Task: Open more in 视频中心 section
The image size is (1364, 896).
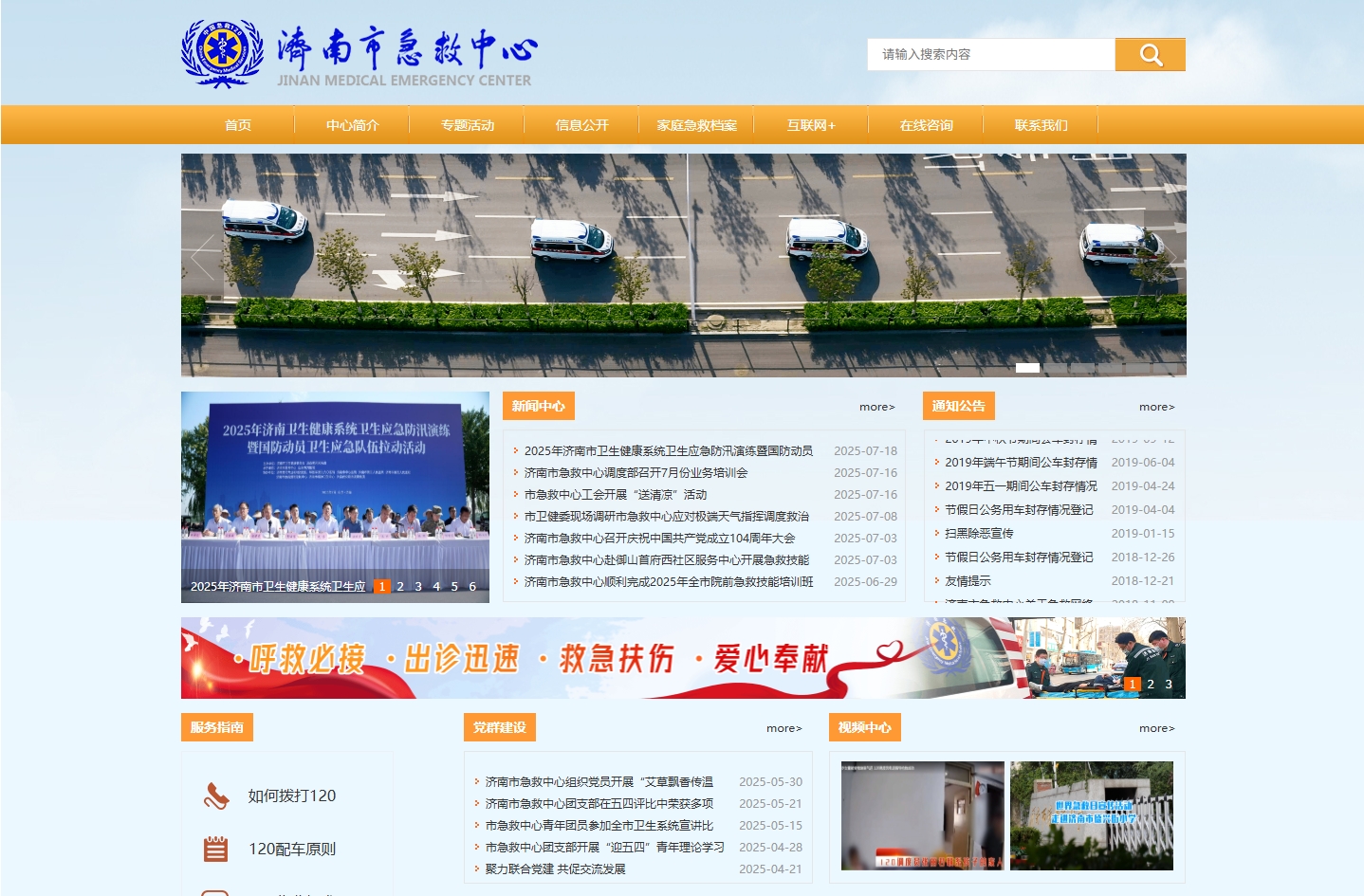Action: coord(1156,728)
